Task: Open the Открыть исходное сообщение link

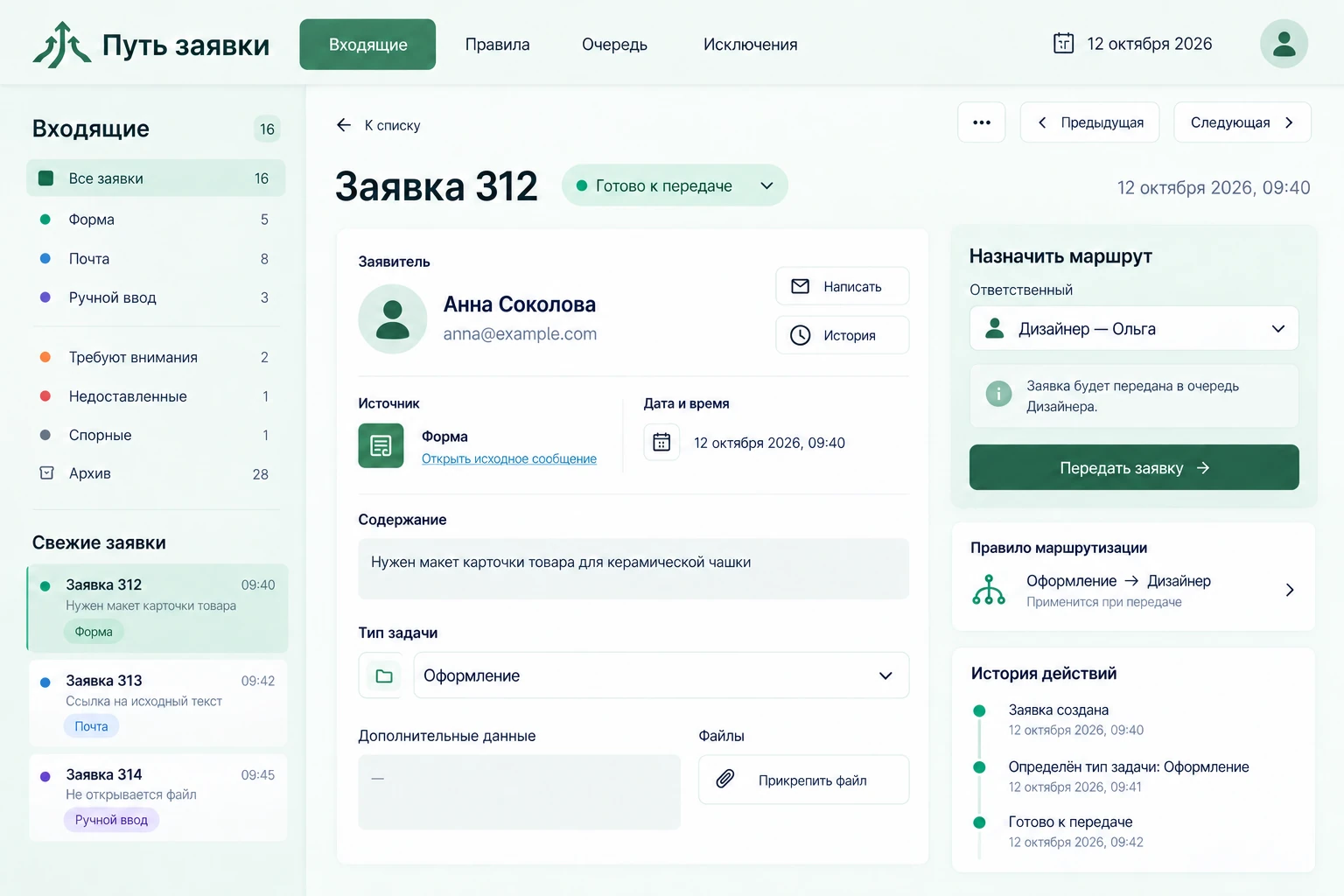Action: tap(509, 458)
